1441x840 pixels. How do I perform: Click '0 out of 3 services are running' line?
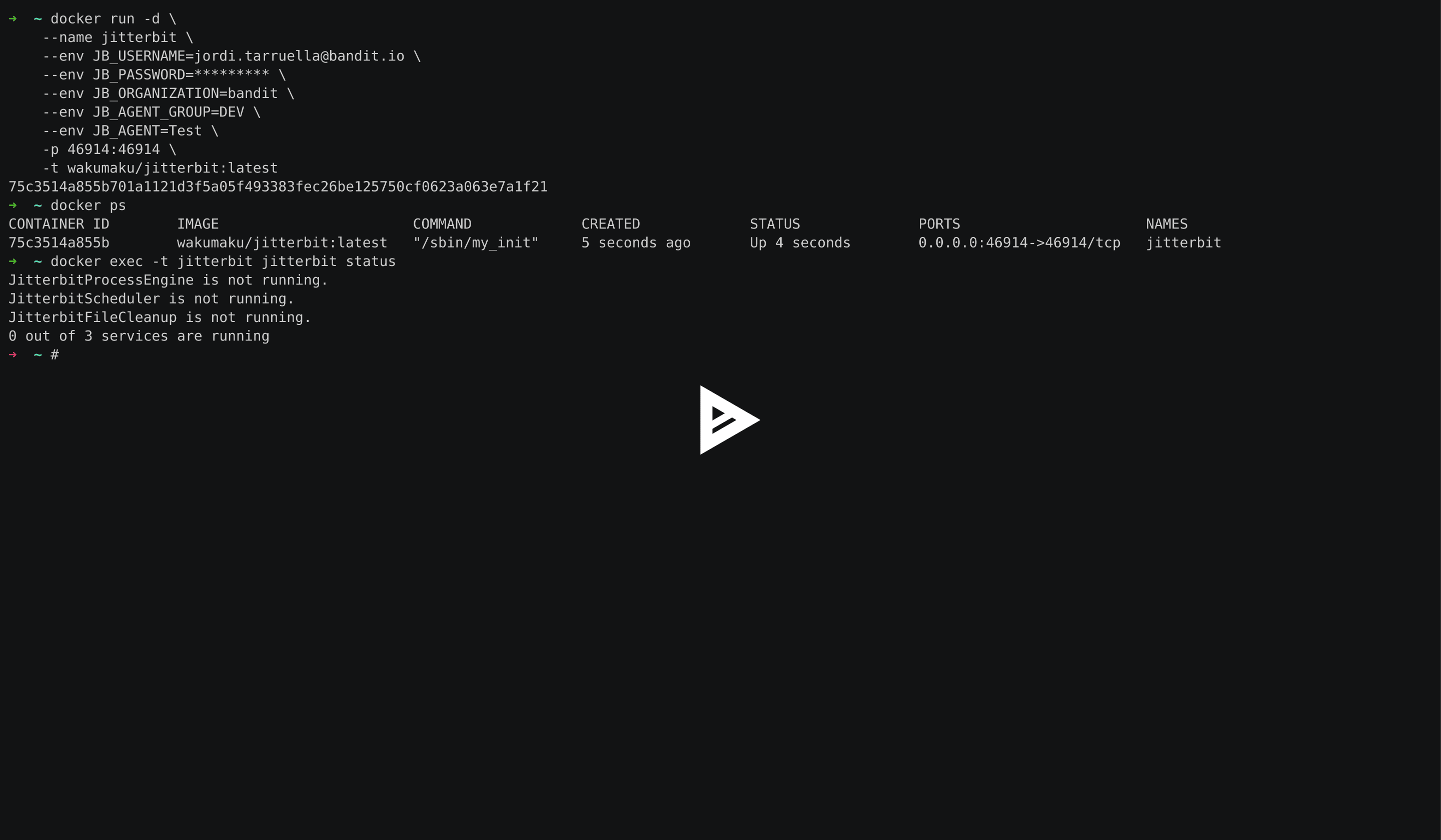139,336
